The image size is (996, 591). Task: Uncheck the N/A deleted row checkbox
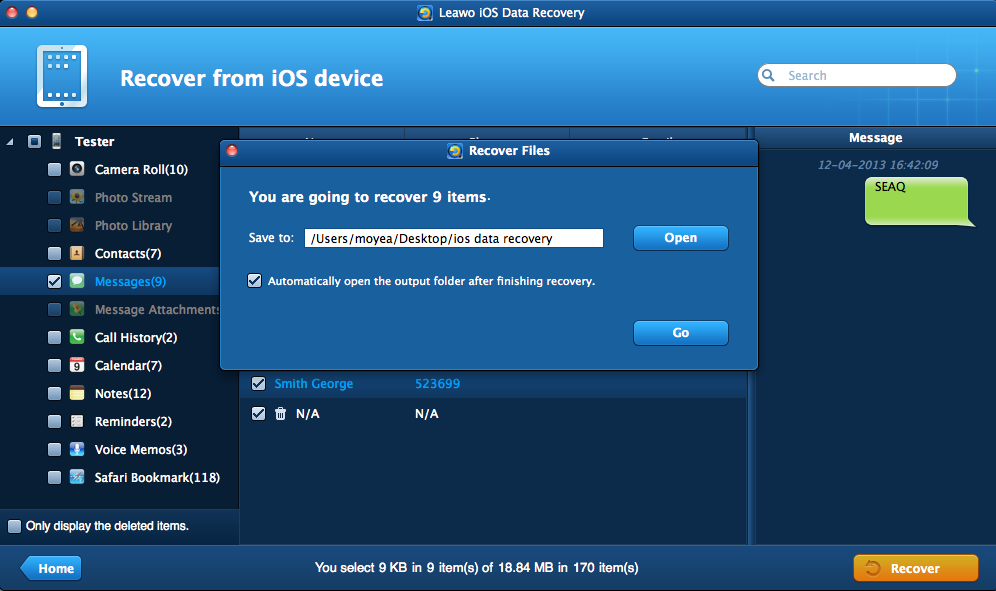click(259, 414)
